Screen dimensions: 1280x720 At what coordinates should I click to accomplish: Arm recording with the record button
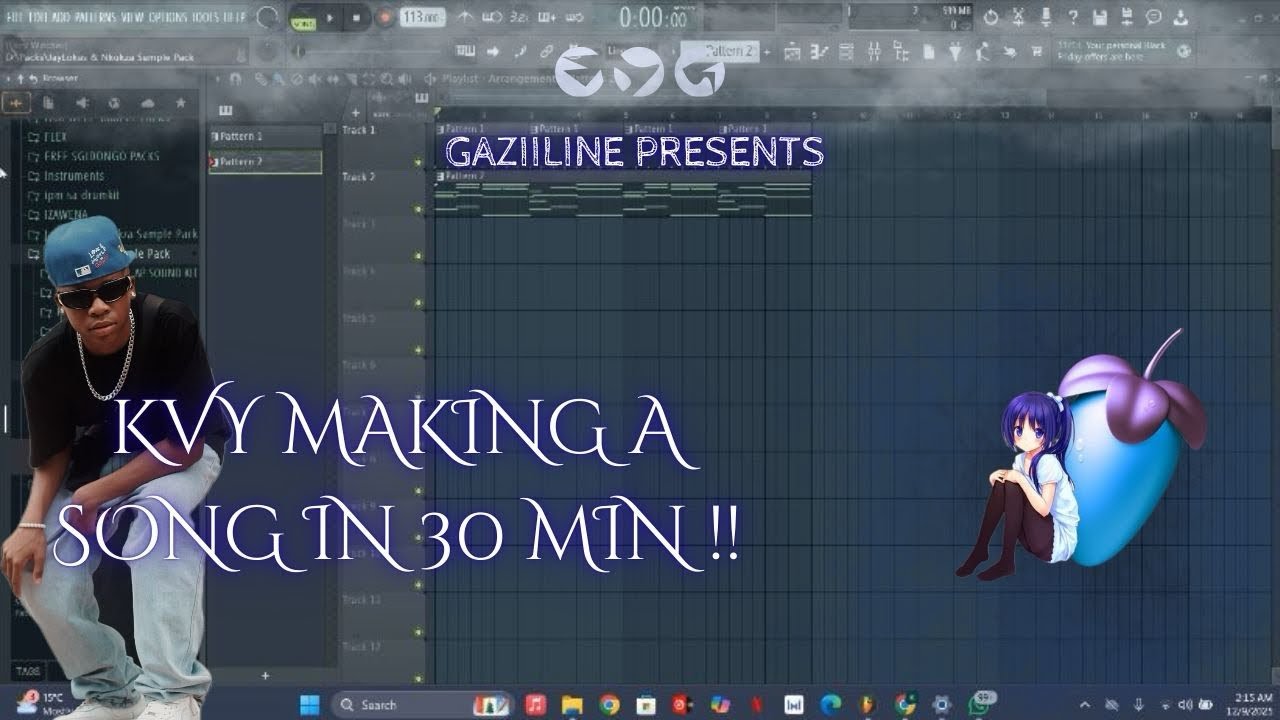tap(384, 17)
